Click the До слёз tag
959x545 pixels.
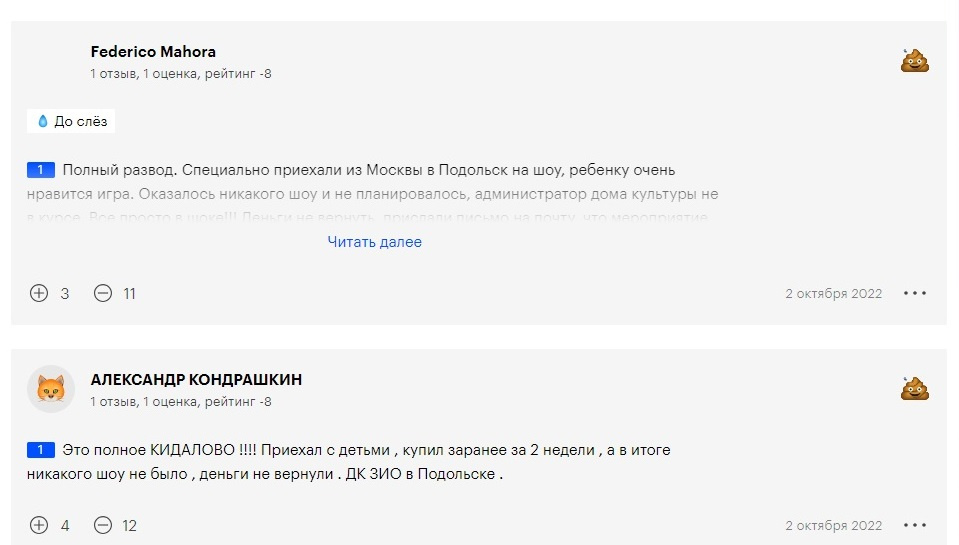tap(71, 122)
